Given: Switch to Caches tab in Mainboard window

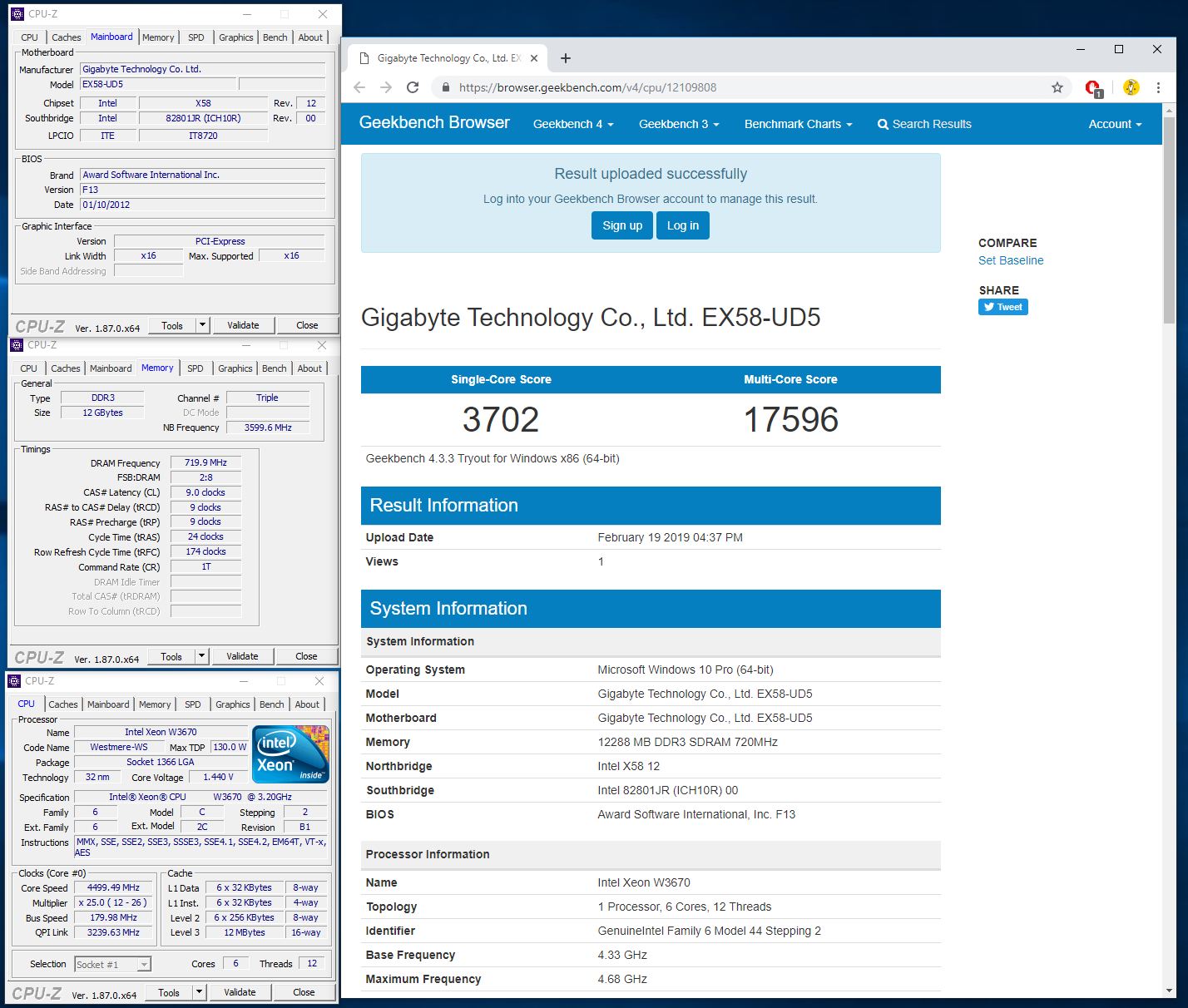Looking at the screenshot, I should pos(66,37).
